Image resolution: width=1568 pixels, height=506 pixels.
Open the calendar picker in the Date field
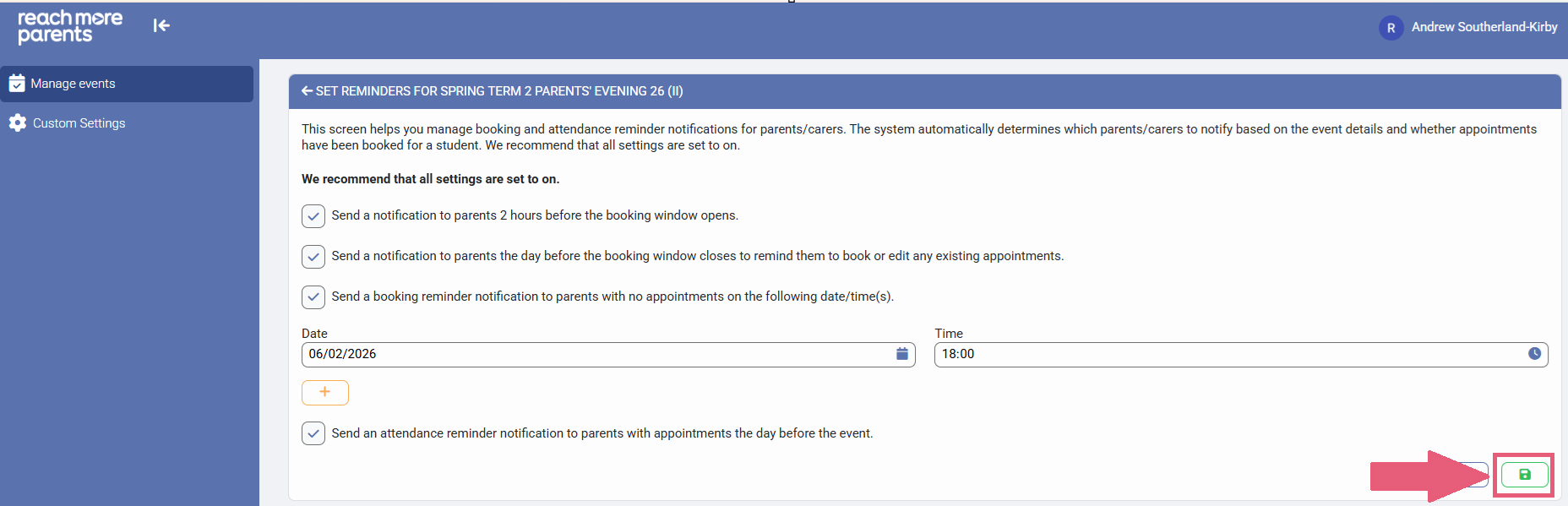click(x=901, y=354)
